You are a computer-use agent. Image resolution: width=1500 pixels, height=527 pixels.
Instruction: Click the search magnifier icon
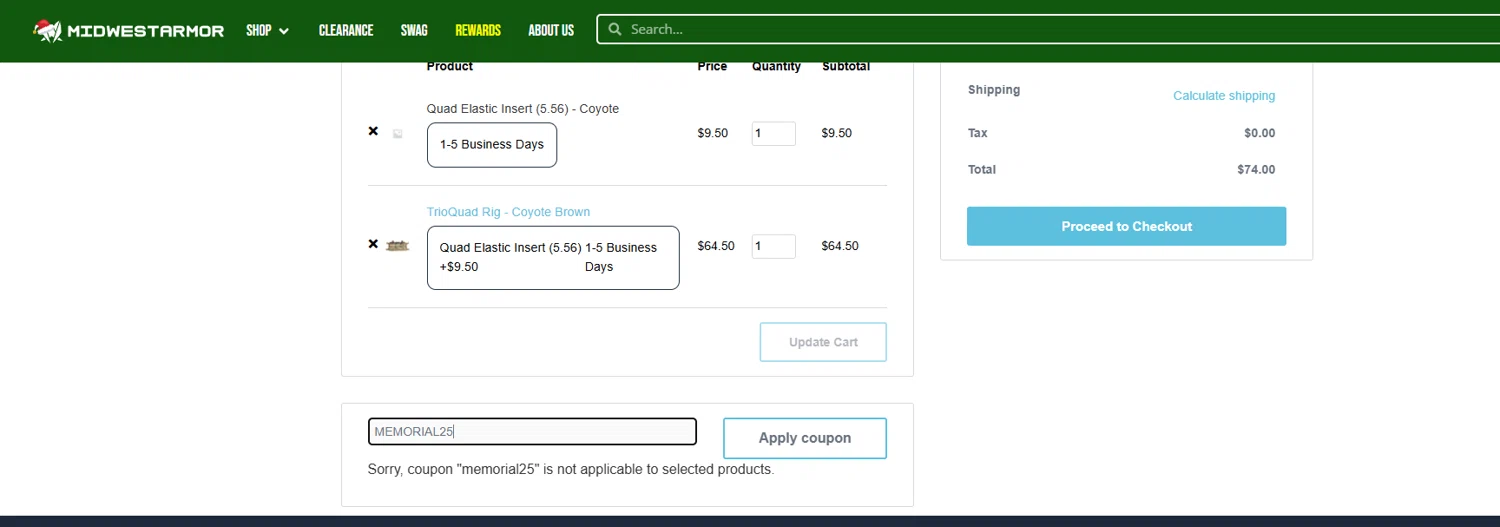(615, 30)
